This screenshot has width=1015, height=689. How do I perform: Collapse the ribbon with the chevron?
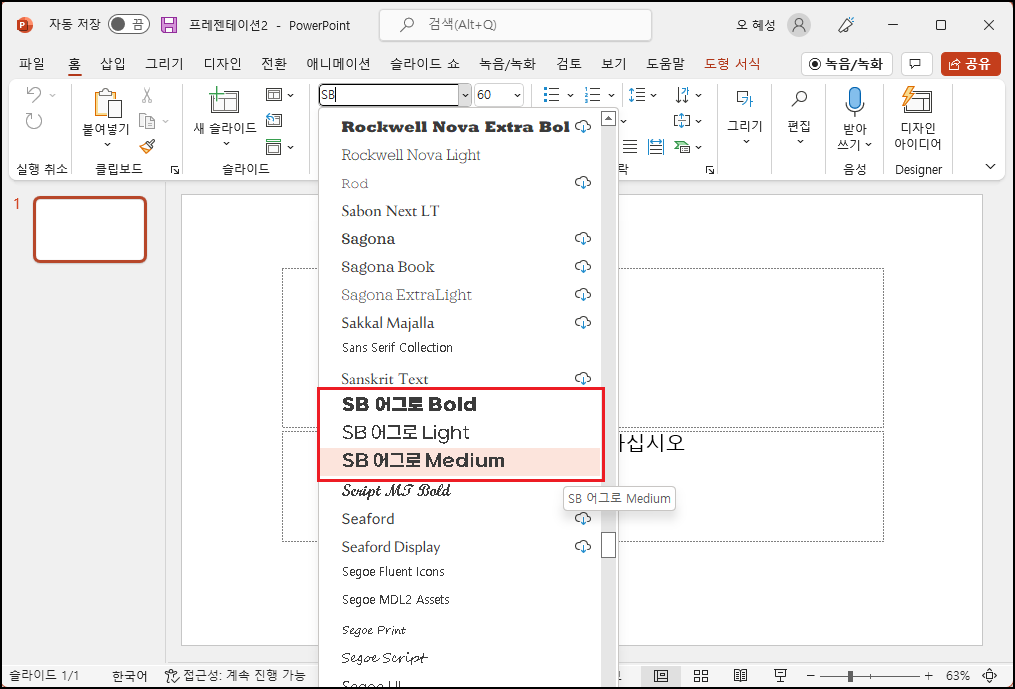tap(990, 167)
